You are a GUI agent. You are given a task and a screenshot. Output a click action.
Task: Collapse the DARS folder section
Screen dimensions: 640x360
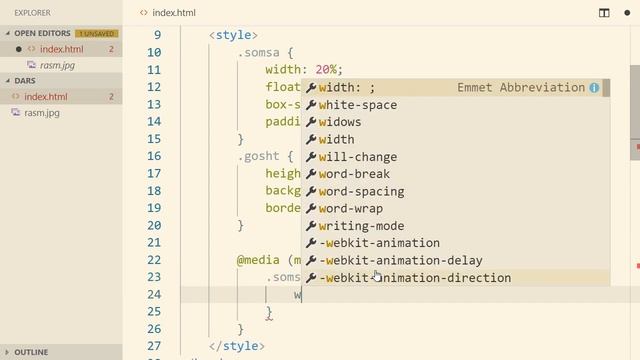tap(8, 81)
